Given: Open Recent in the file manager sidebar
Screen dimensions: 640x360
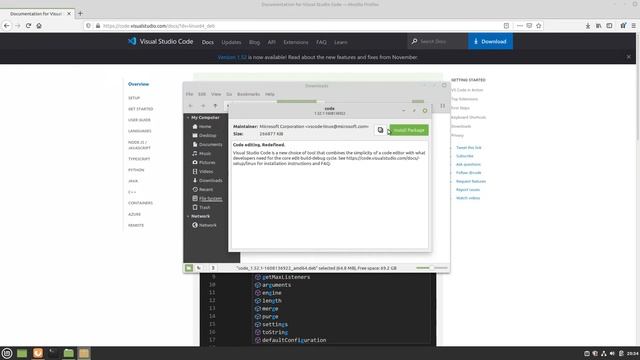Looking at the screenshot, I should coord(206,189).
